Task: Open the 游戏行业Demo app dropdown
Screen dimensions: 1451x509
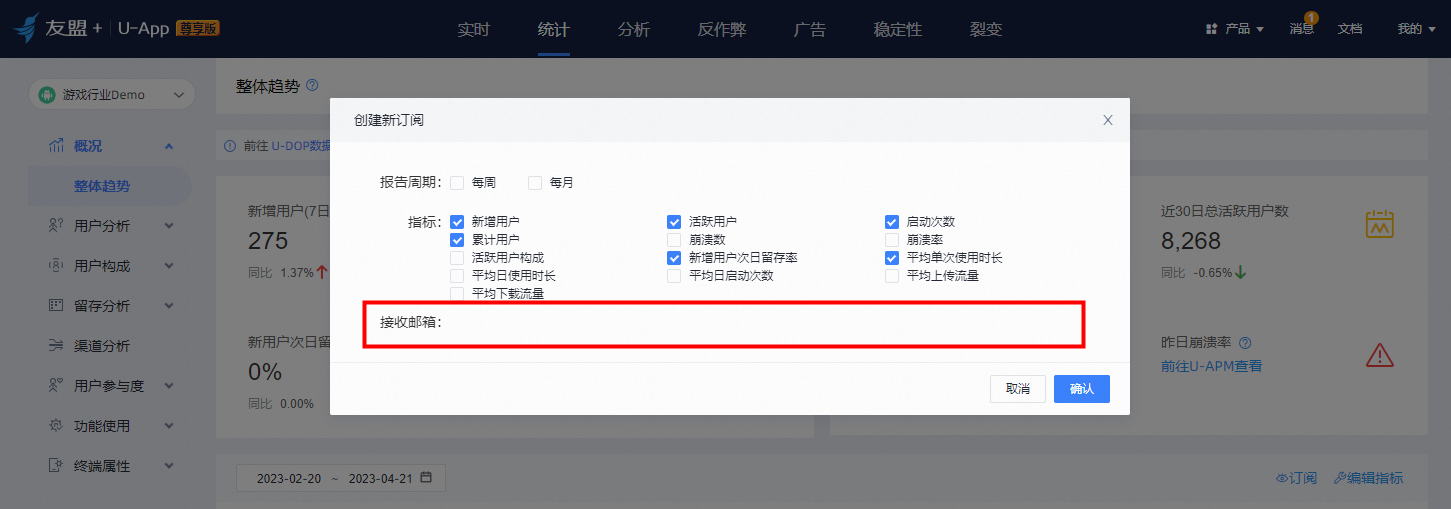Action: pyautogui.click(x=112, y=95)
